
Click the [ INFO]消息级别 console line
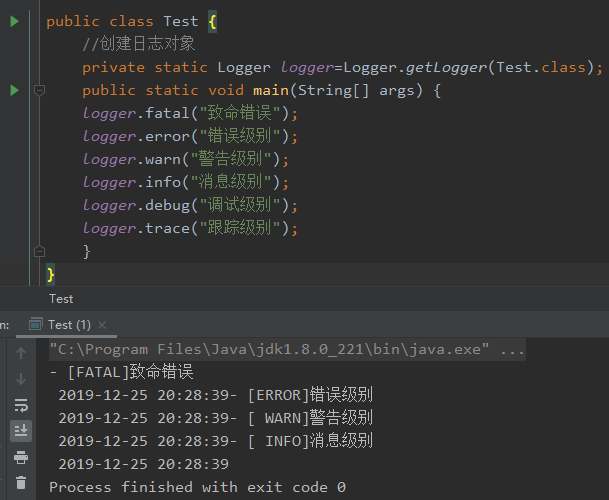pyautogui.click(x=216, y=441)
